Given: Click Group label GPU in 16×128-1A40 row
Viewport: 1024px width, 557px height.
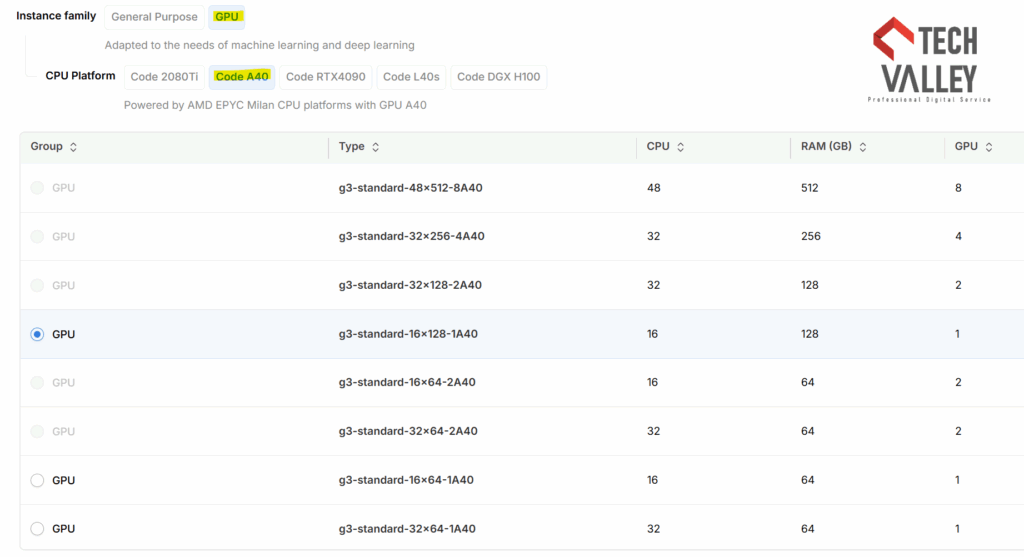Looking at the screenshot, I should [x=63, y=334].
